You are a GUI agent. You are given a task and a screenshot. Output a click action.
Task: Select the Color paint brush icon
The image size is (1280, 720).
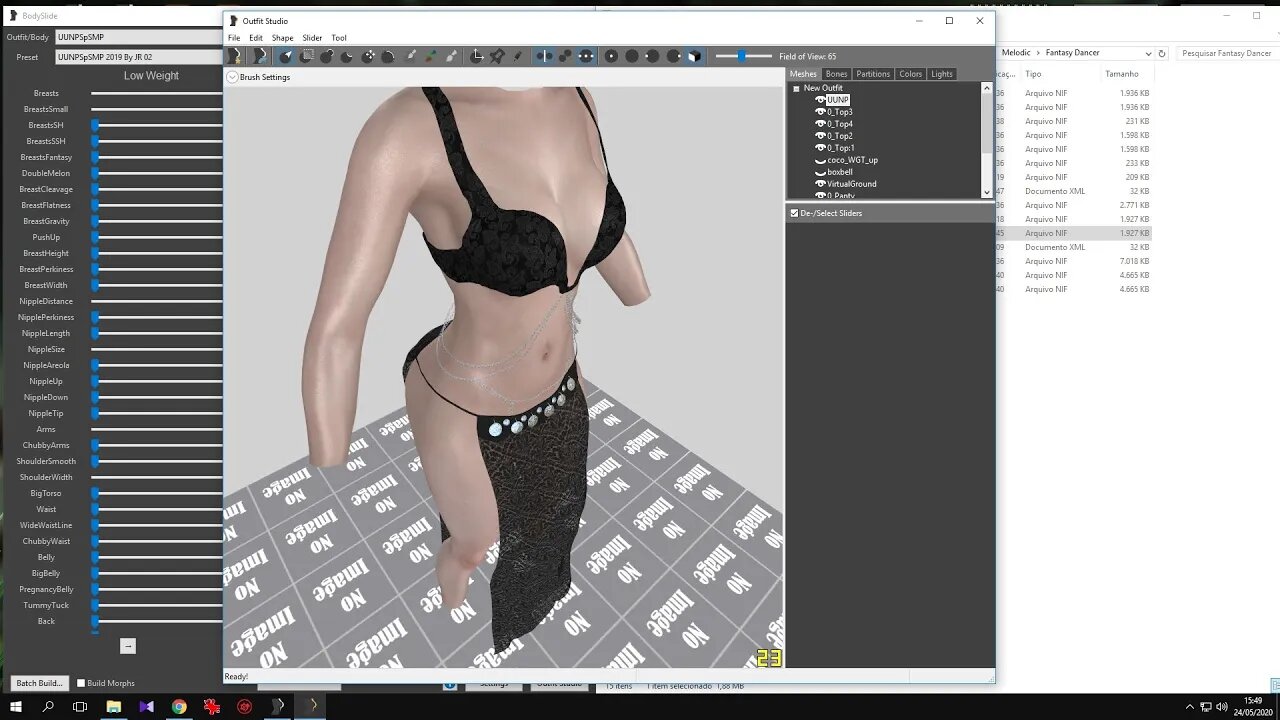431,56
